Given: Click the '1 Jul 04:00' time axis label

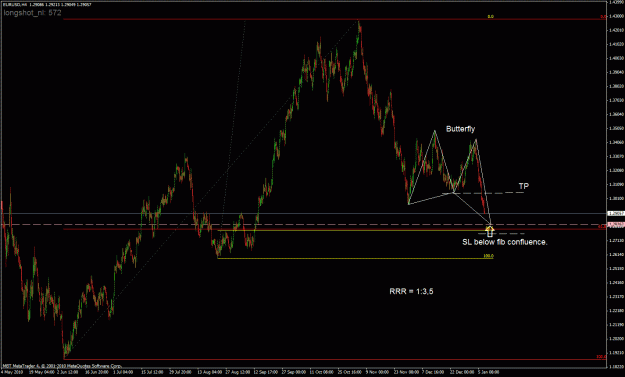Looking at the screenshot, I should (124, 372).
